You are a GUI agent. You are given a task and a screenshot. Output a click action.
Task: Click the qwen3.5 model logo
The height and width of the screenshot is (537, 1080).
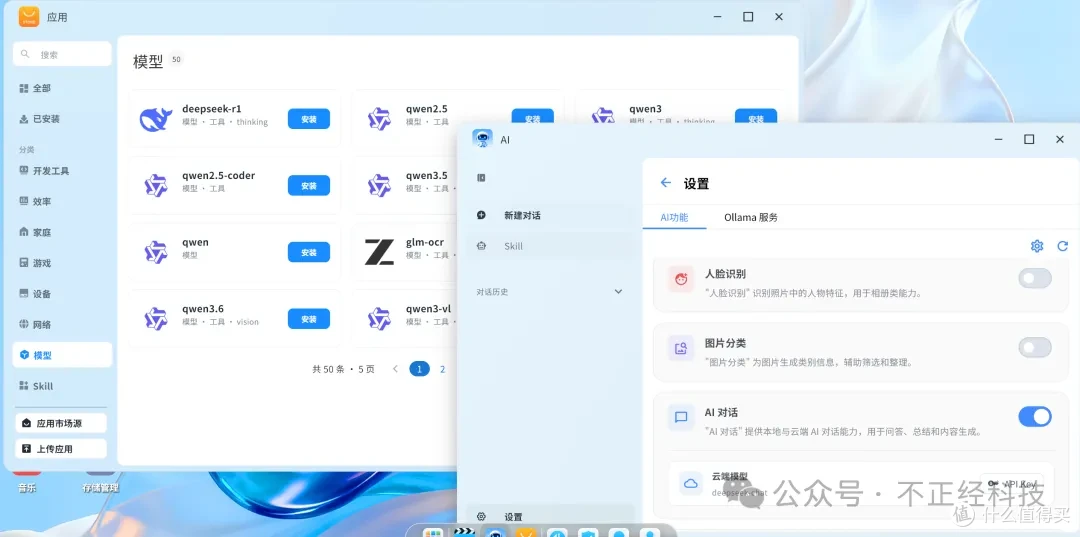tap(379, 186)
